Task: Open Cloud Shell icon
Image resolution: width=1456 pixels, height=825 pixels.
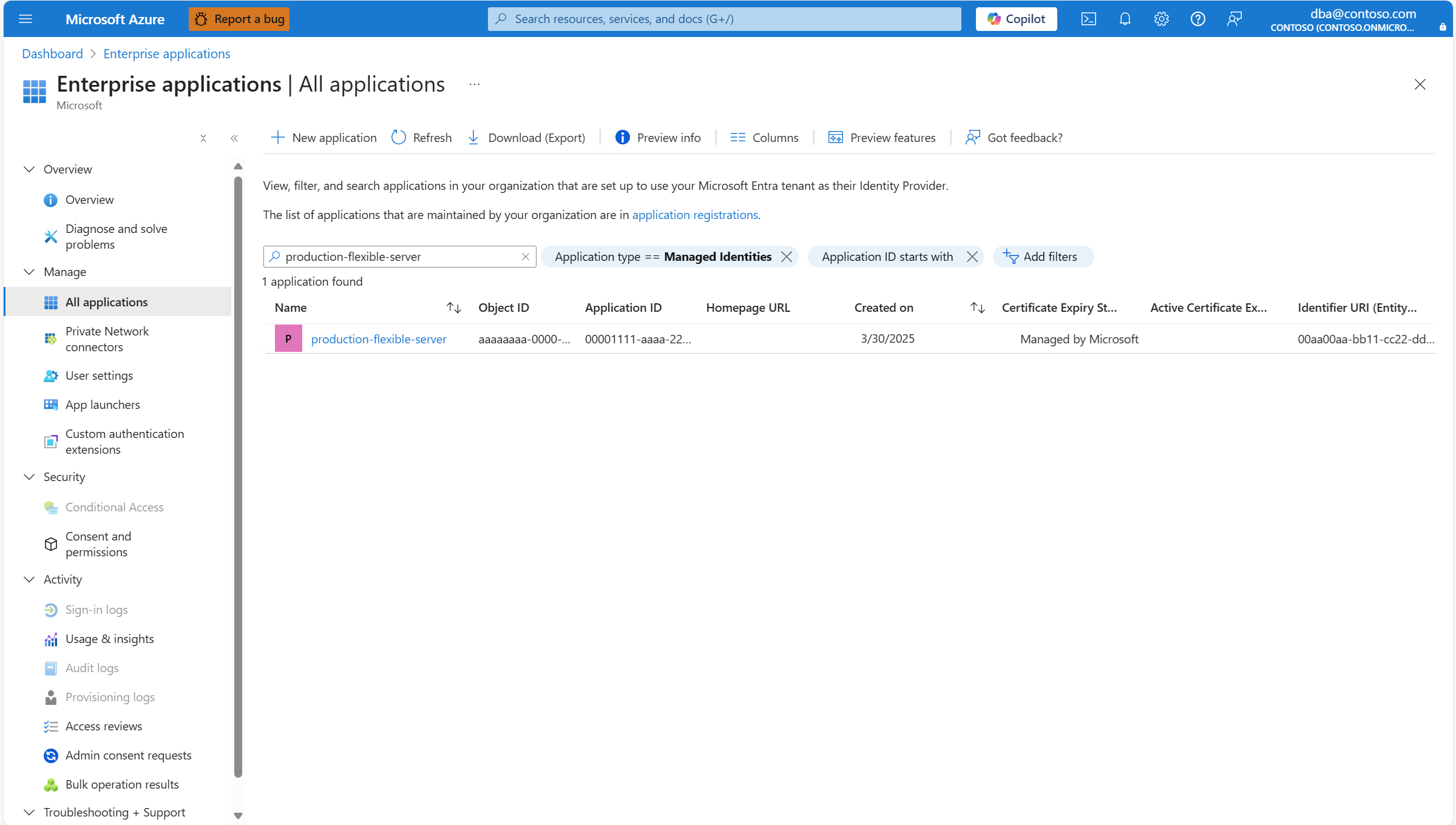Action: pyautogui.click(x=1088, y=19)
